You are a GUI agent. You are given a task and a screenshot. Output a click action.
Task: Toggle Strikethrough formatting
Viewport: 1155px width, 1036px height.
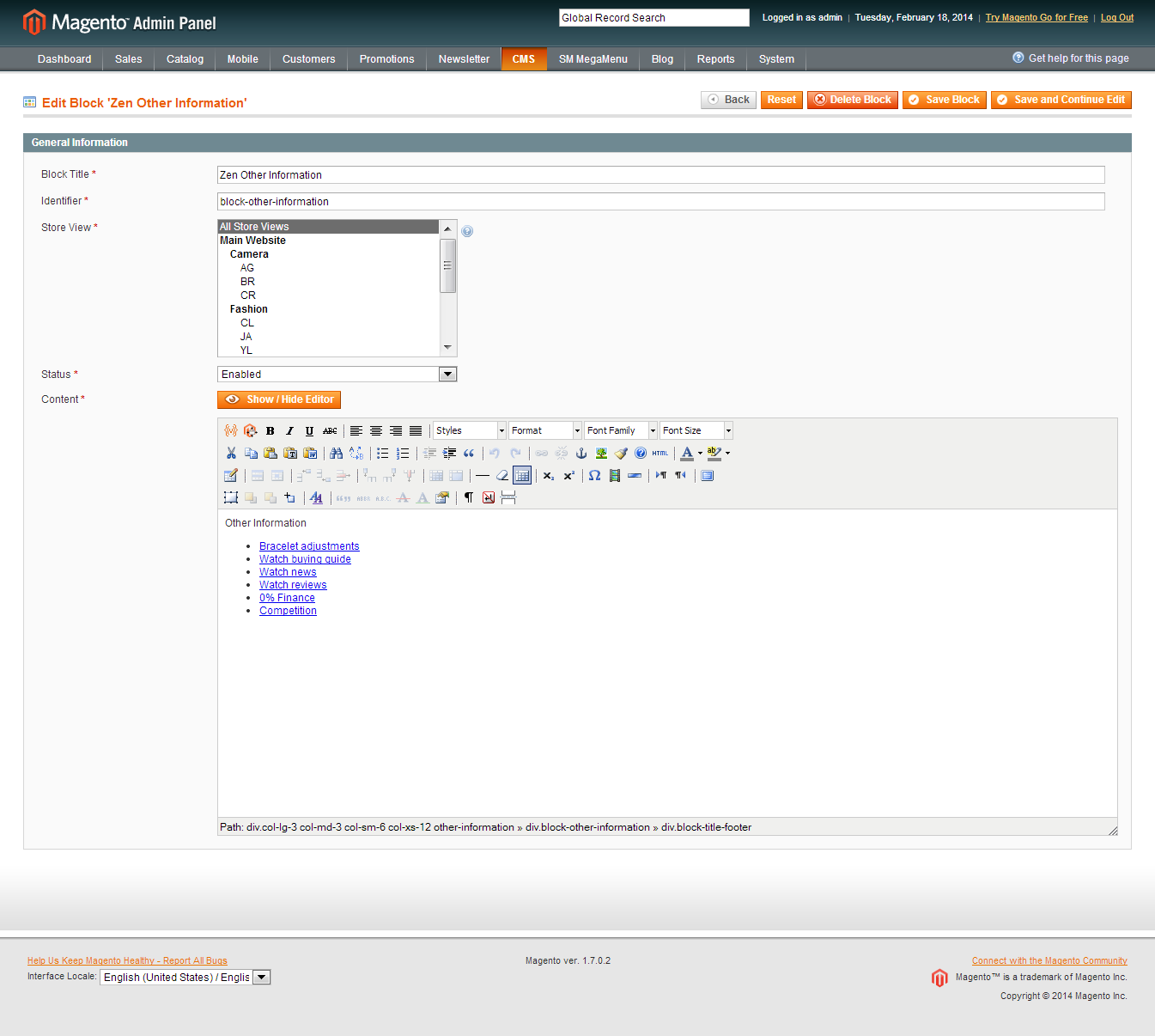pos(330,430)
